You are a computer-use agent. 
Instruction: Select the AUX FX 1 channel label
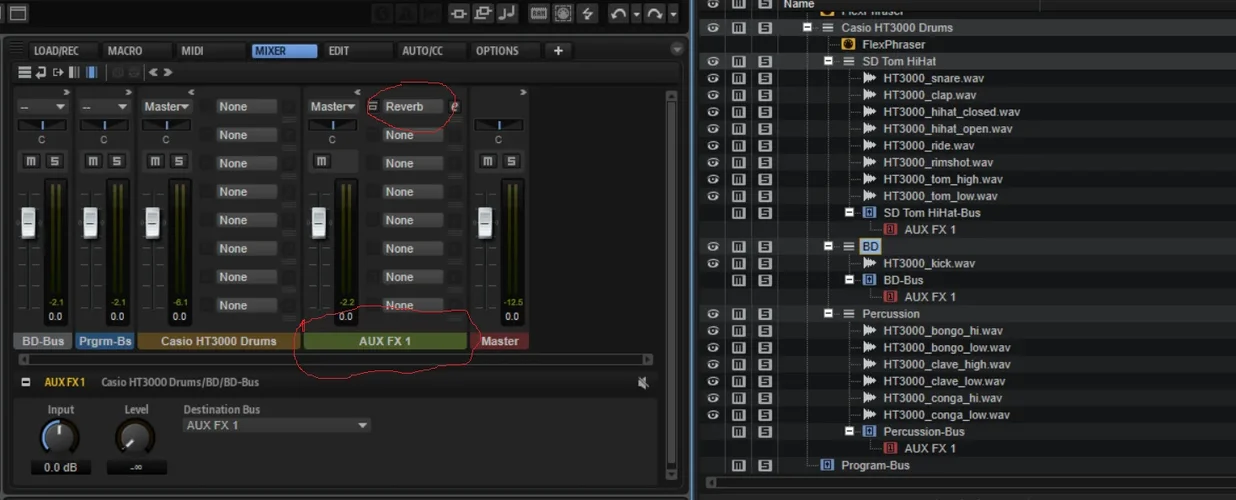tap(385, 341)
